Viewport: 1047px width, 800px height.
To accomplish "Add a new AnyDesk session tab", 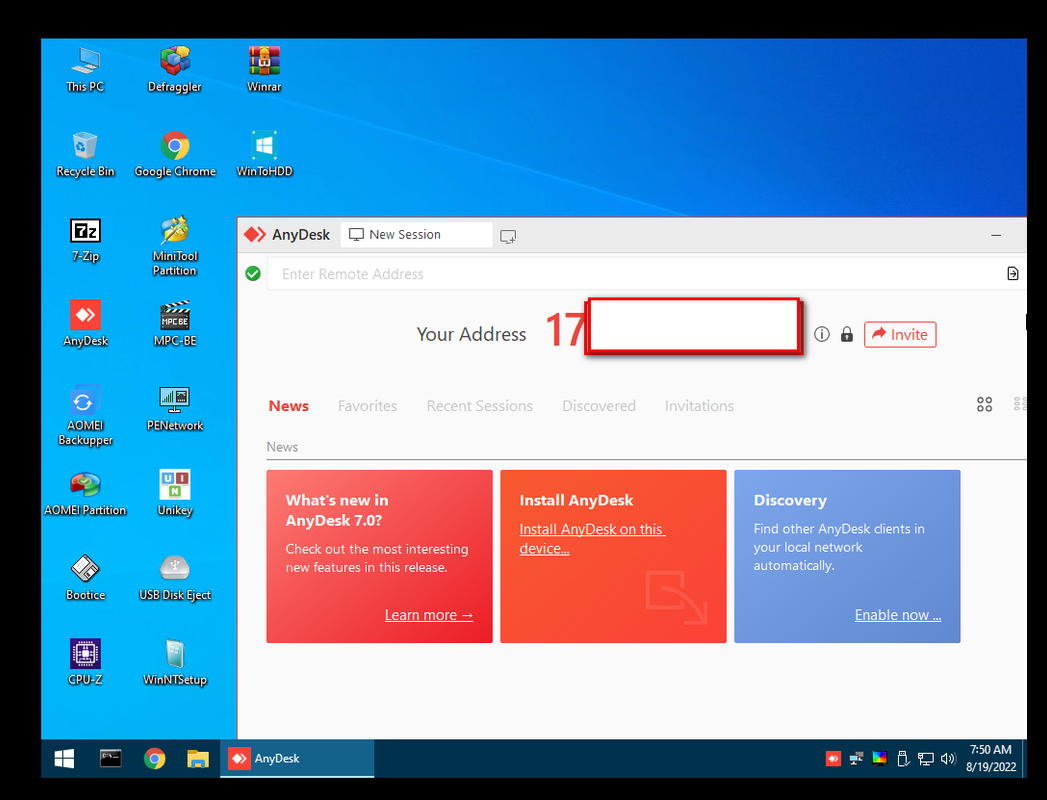I will pyautogui.click(x=508, y=236).
